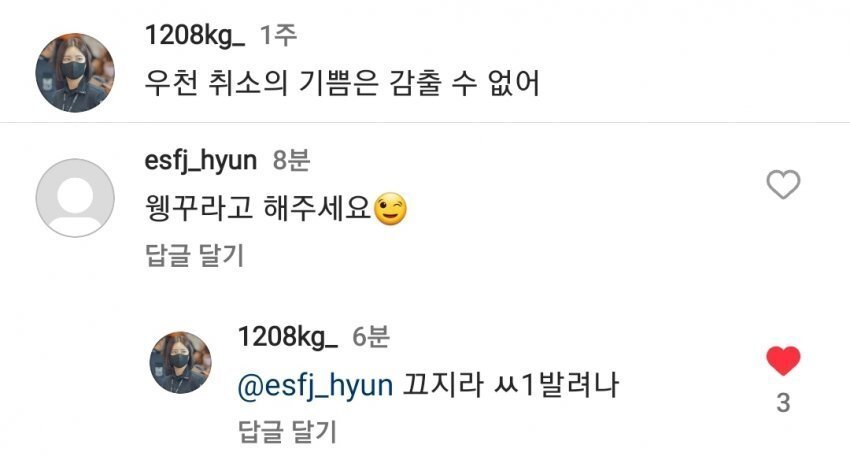This screenshot has width=850, height=455.
Task: Click the winking emoji in the comment
Action: (390, 209)
